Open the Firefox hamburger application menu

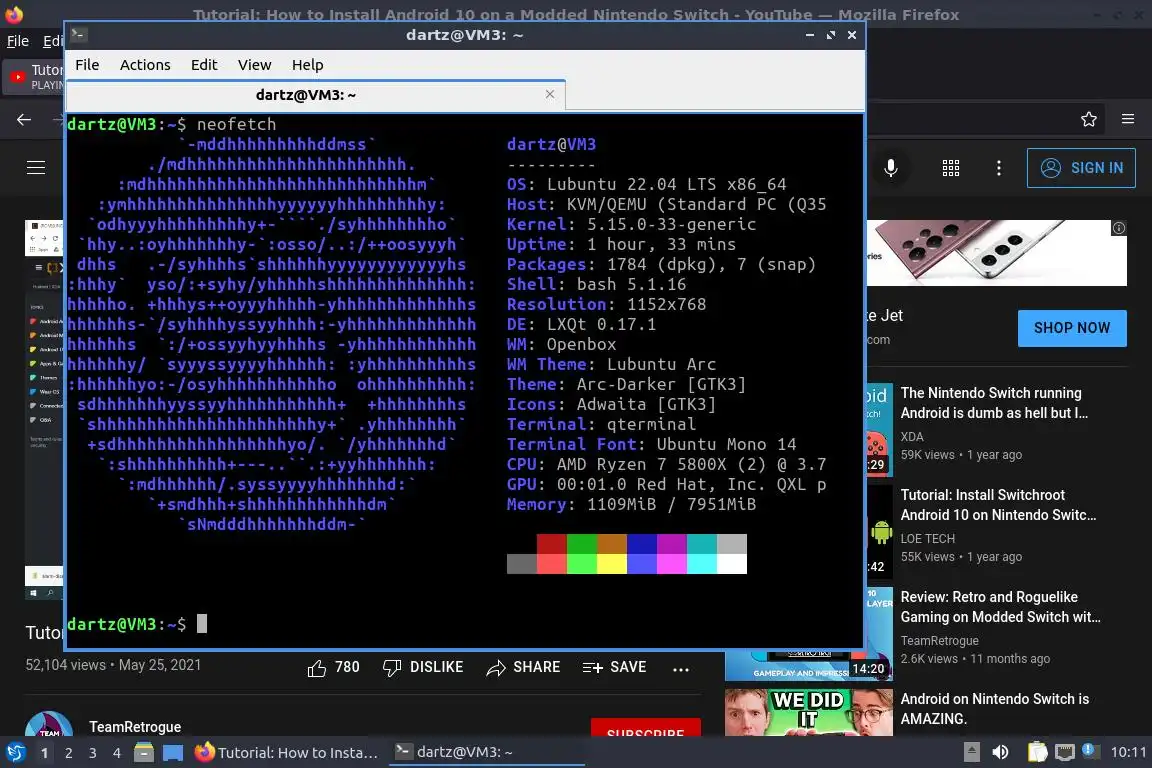(1128, 119)
